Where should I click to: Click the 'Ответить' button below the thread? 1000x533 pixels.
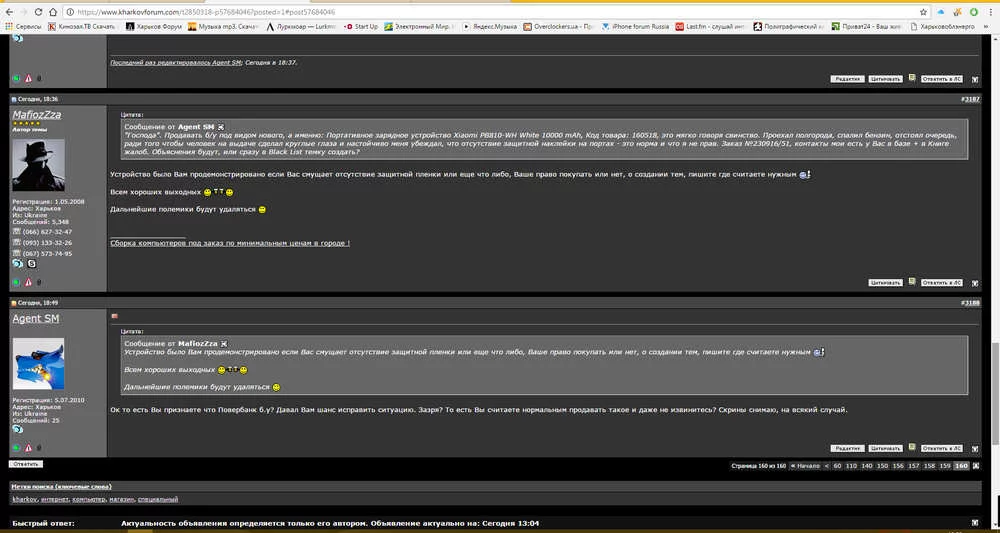click(x=26, y=464)
